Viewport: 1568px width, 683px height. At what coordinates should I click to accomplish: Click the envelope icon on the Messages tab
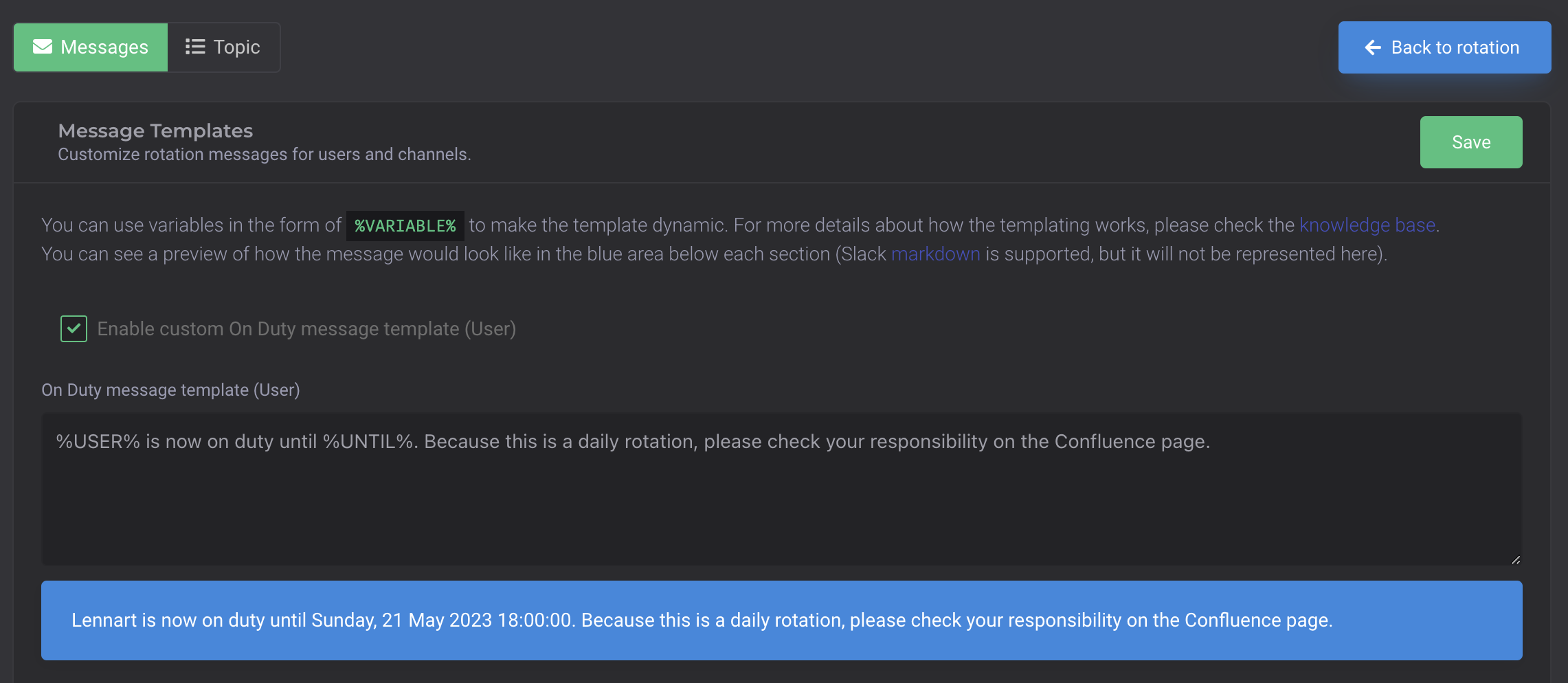tap(43, 47)
